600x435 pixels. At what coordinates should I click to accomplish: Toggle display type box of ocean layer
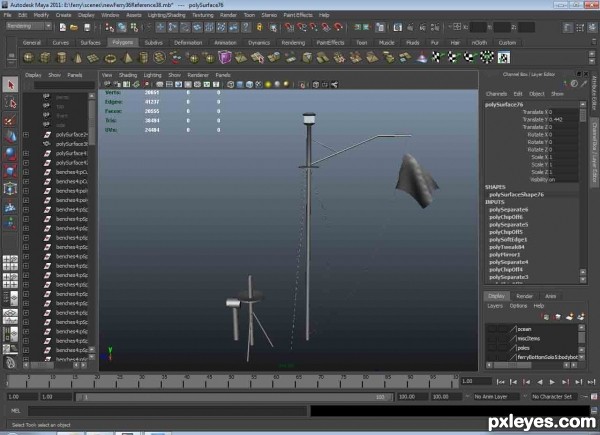[x=502, y=329]
